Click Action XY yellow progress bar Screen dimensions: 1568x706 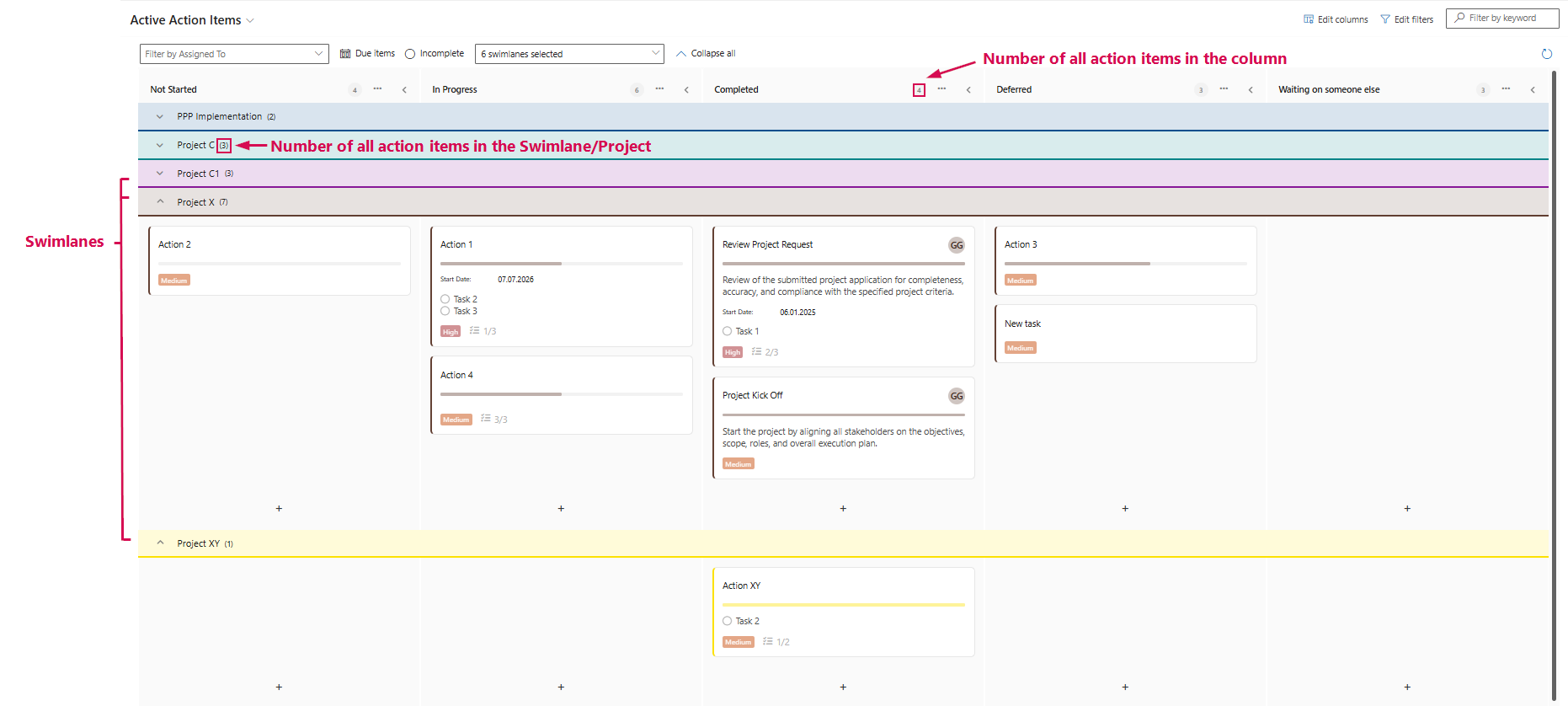coord(843,605)
